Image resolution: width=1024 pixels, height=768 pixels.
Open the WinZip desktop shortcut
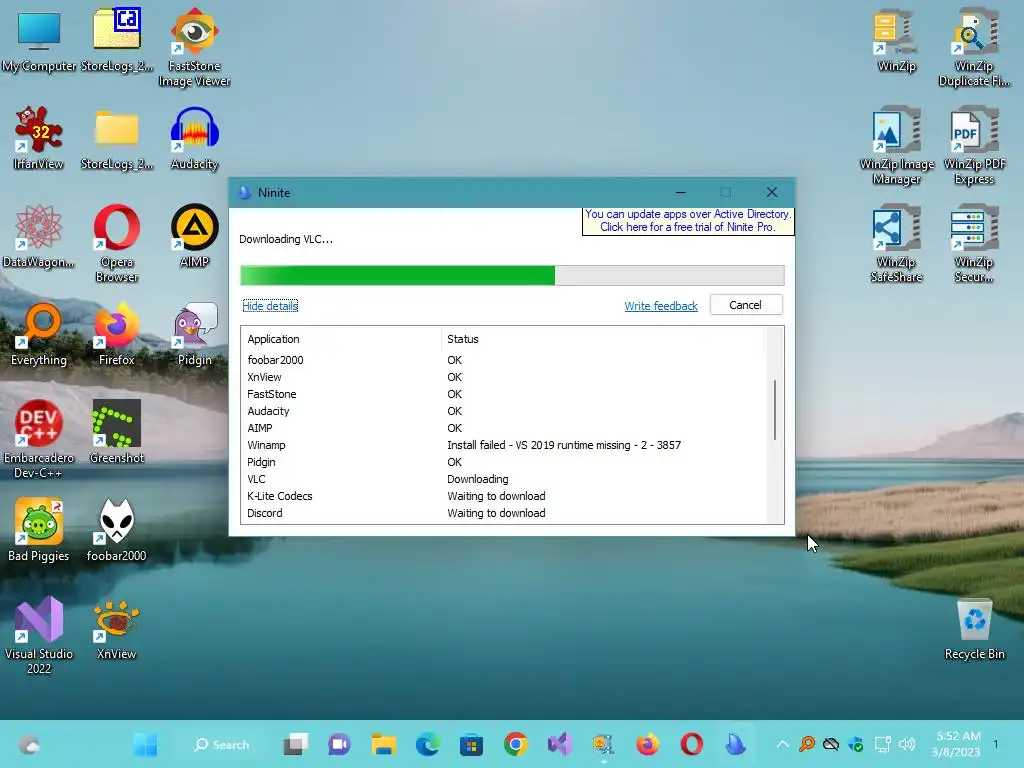(x=896, y=40)
